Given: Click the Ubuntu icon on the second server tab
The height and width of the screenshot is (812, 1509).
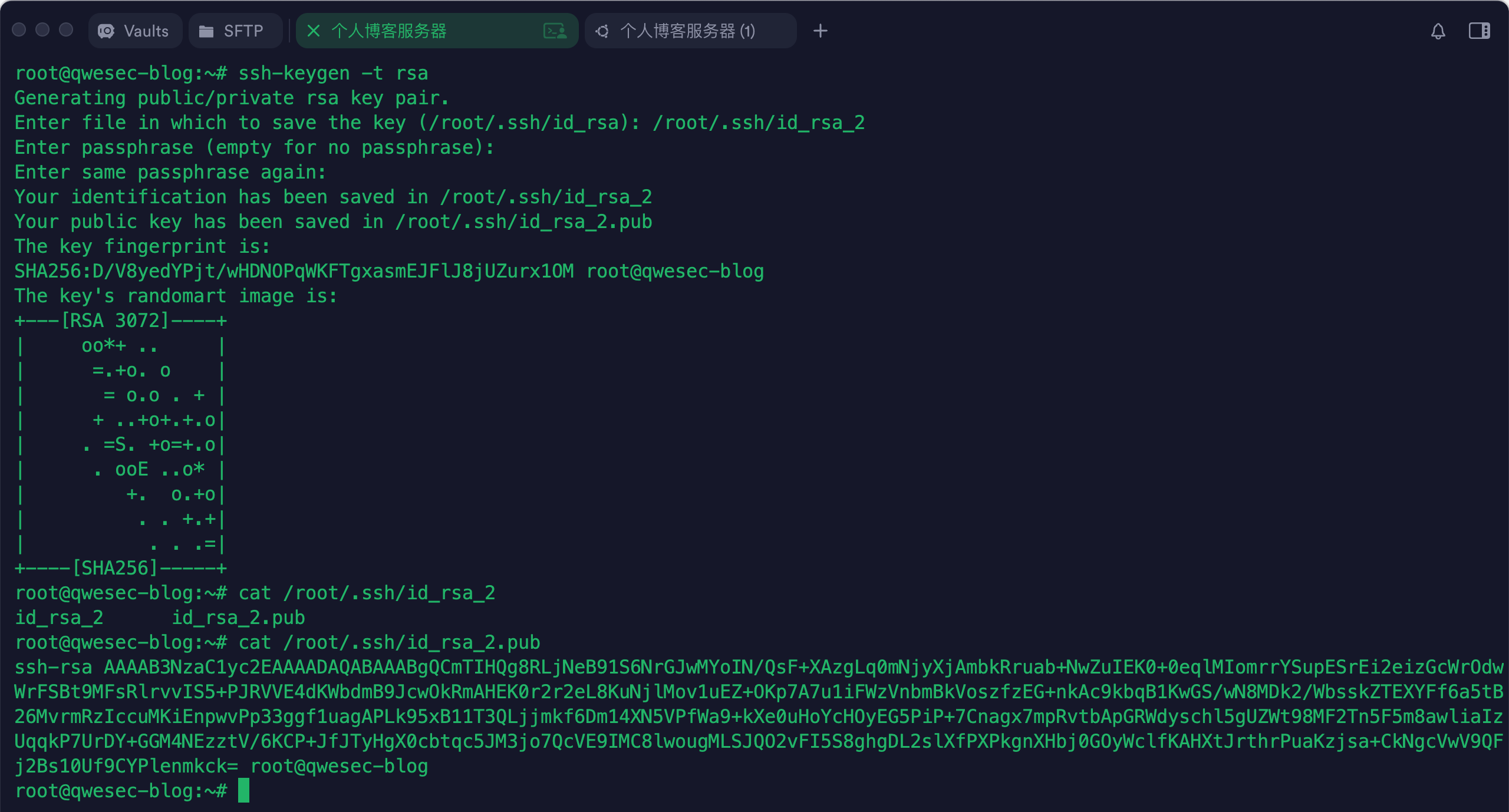Looking at the screenshot, I should tap(602, 31).
